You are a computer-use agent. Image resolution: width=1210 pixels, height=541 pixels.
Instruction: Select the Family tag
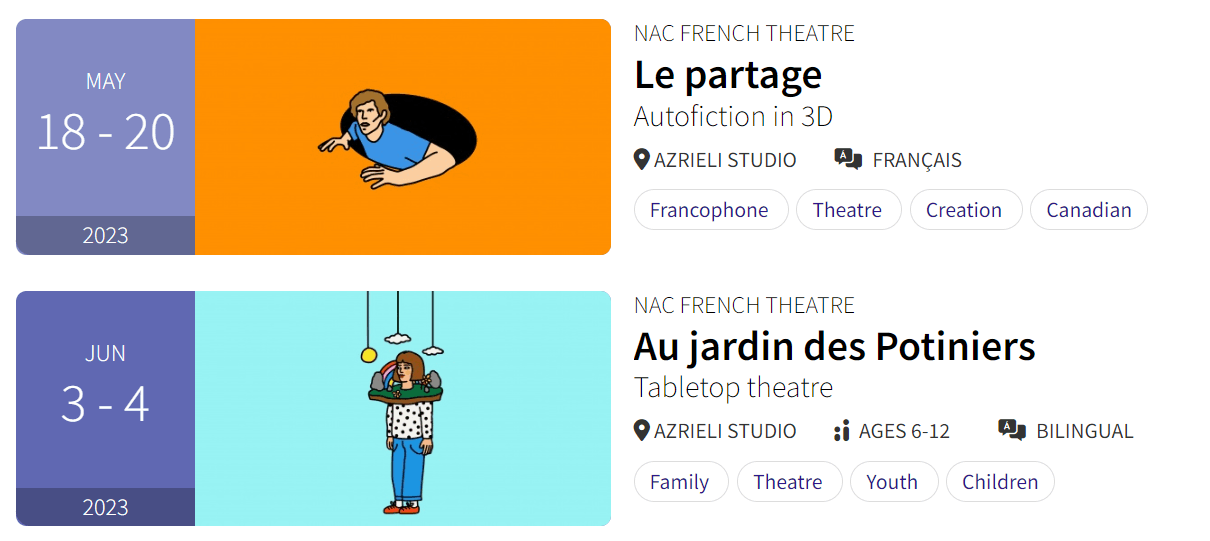pos(679,482)
